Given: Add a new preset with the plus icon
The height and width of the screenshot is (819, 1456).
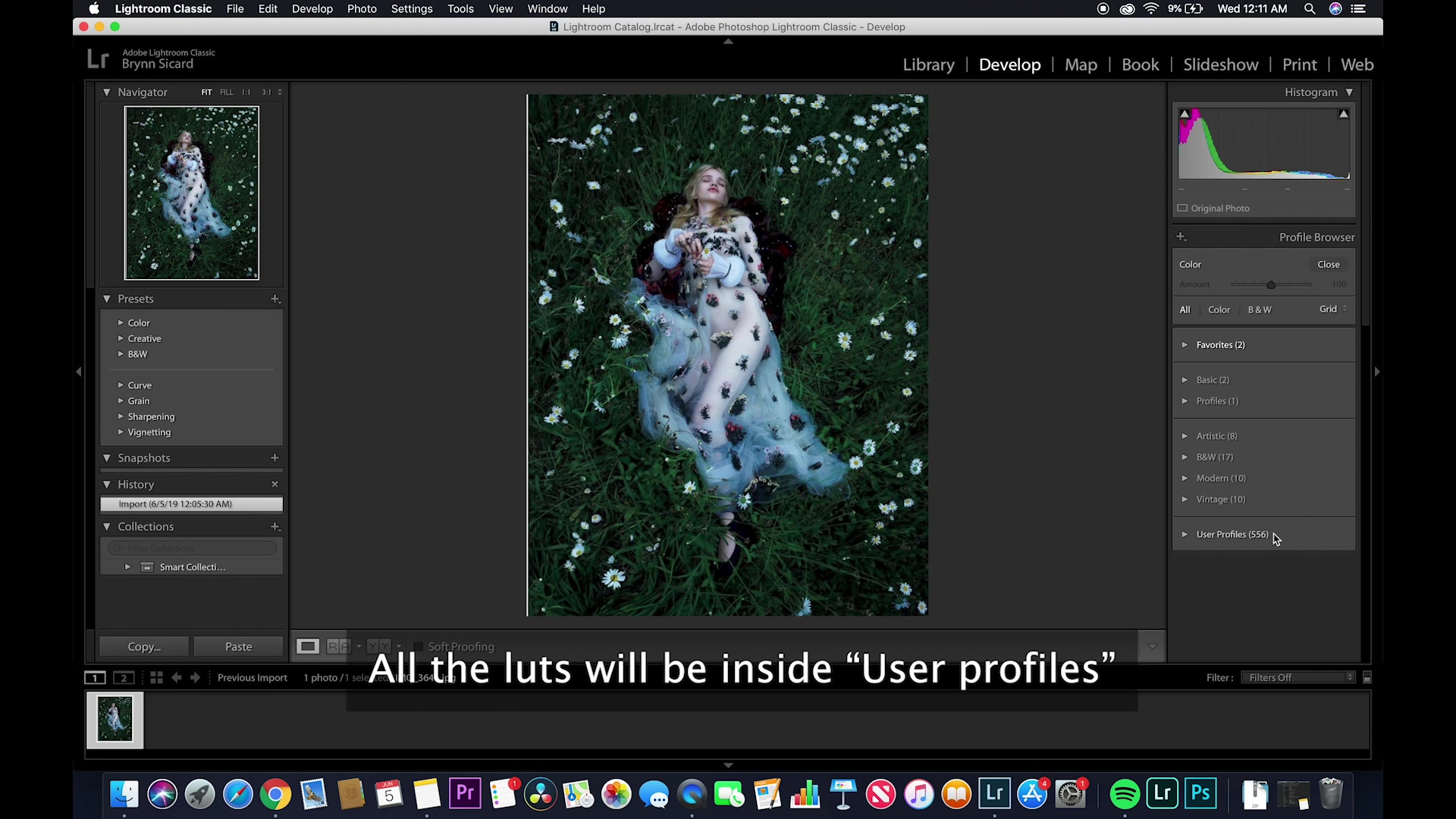Looking at the screenshot, I should pyautogui.click(x=275, y=299).
